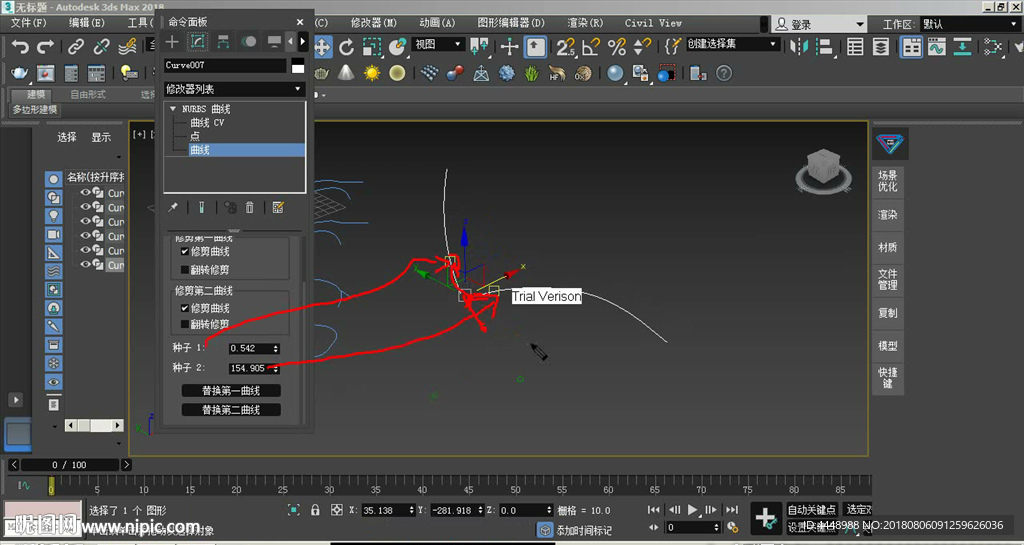Open the Curve Editor toolbar icon
The width and height of the screenshot is (1024, 545).
936,47
